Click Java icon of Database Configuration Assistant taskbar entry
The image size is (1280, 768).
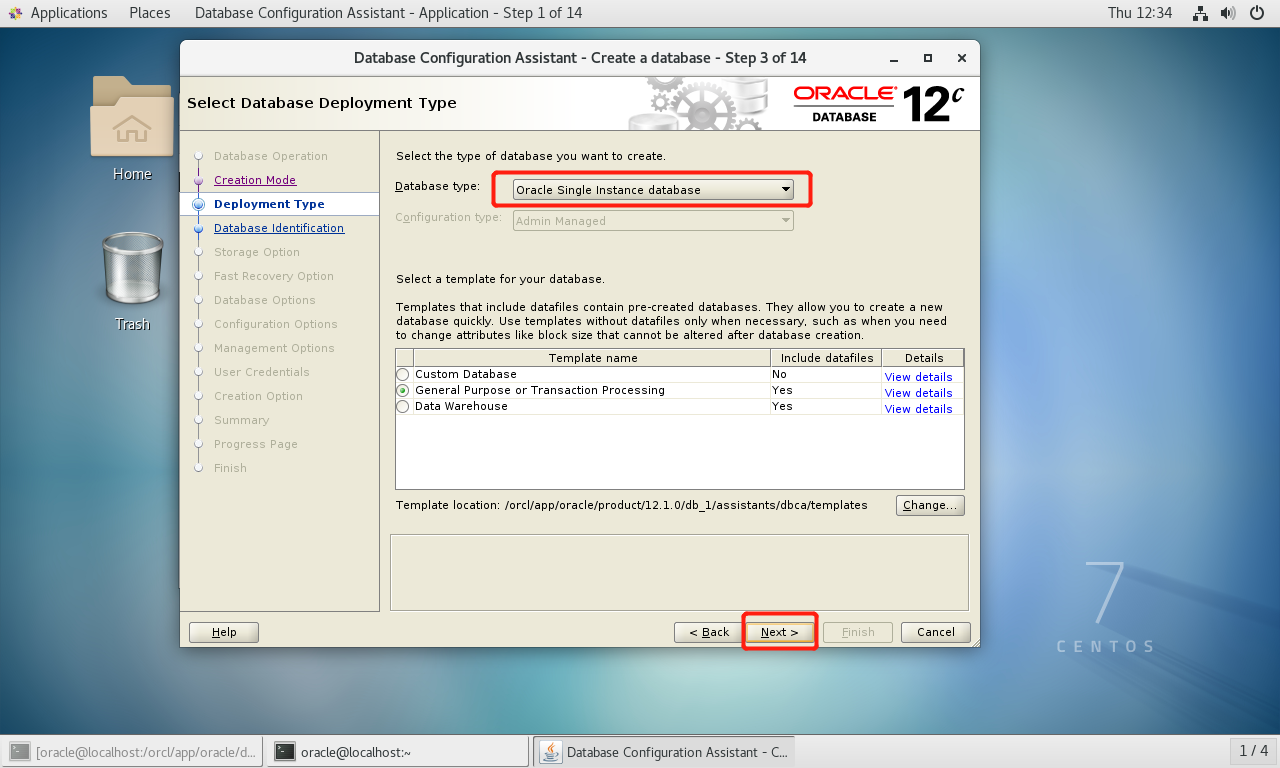pyautogui.click(x=551, y=752)
